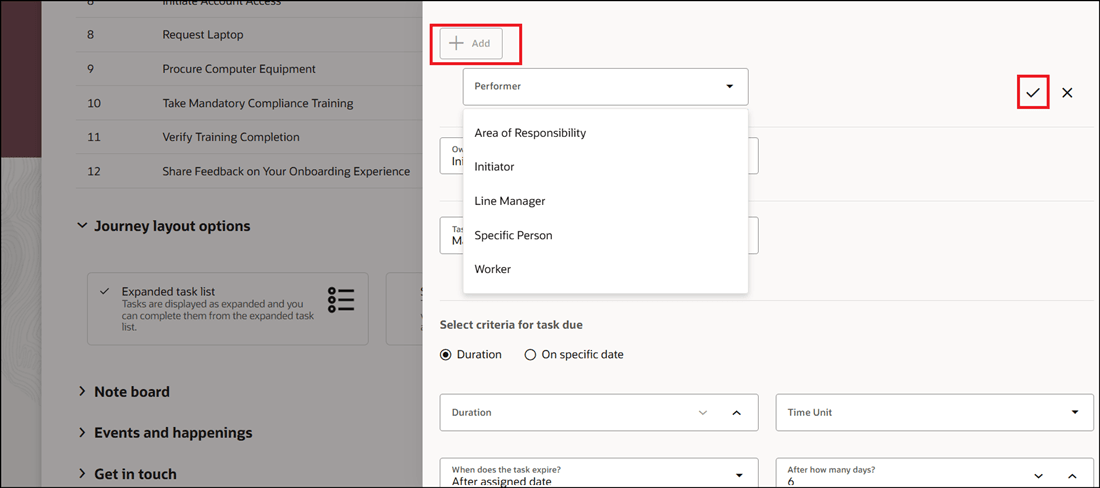Increase Duration with the up chevron
Screen dimensions: 1100x488
(x=737, y=412)
